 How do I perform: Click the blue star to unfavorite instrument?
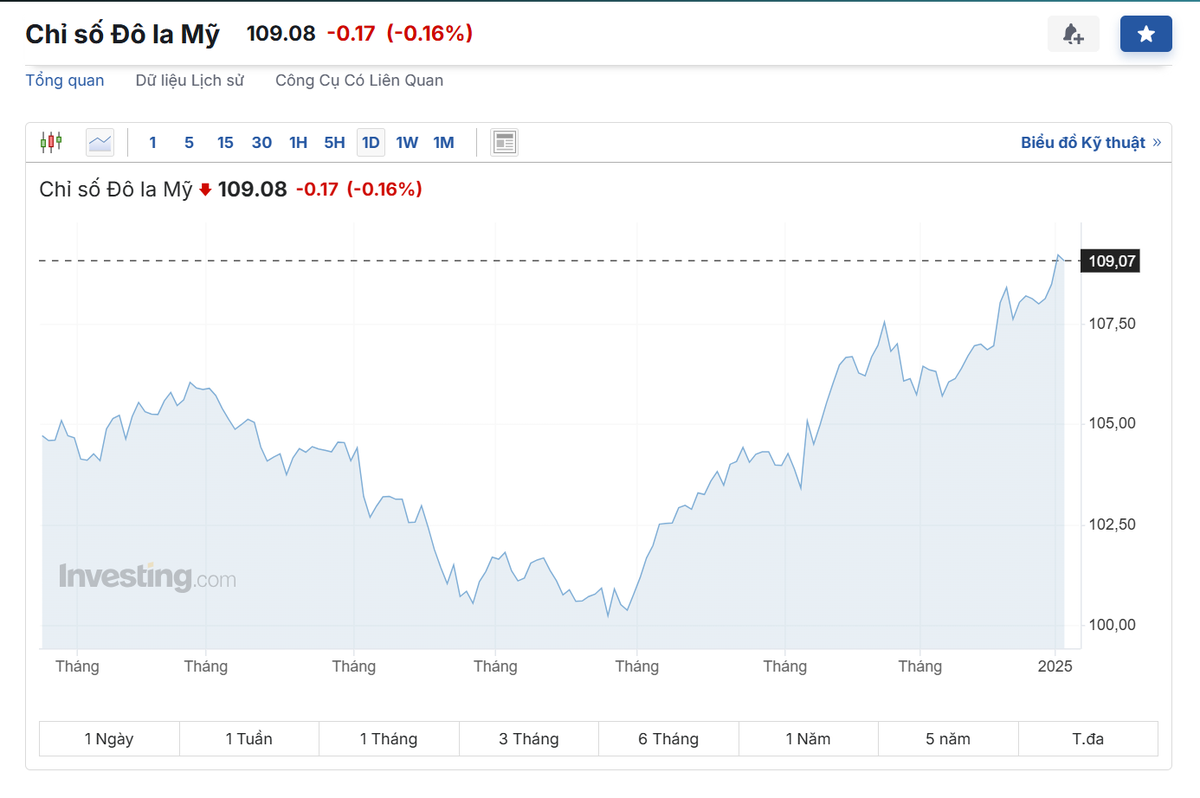(x=1146, y=33)
